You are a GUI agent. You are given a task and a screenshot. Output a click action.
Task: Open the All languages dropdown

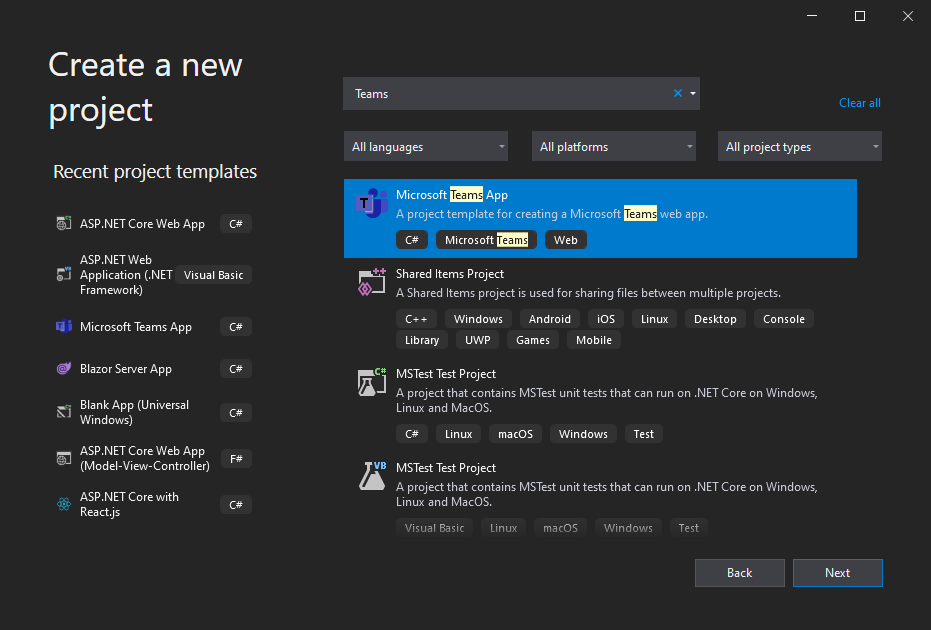pos(426,146)
